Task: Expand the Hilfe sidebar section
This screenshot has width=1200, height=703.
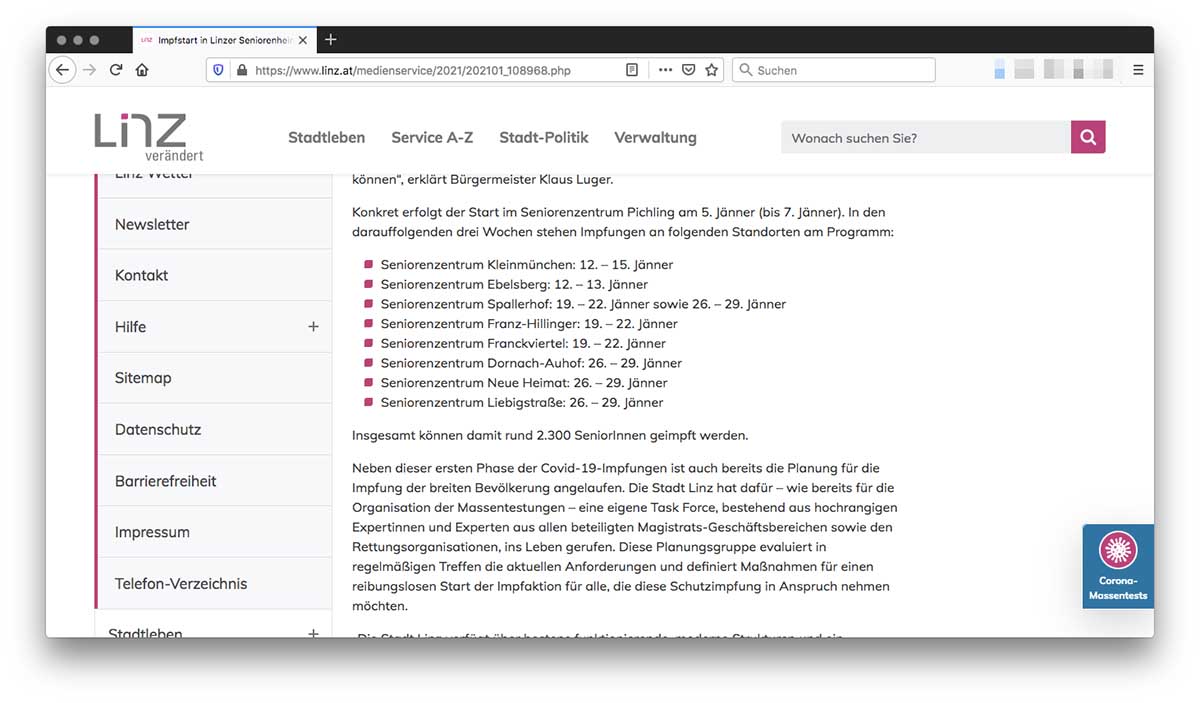Action: [313, 327]
